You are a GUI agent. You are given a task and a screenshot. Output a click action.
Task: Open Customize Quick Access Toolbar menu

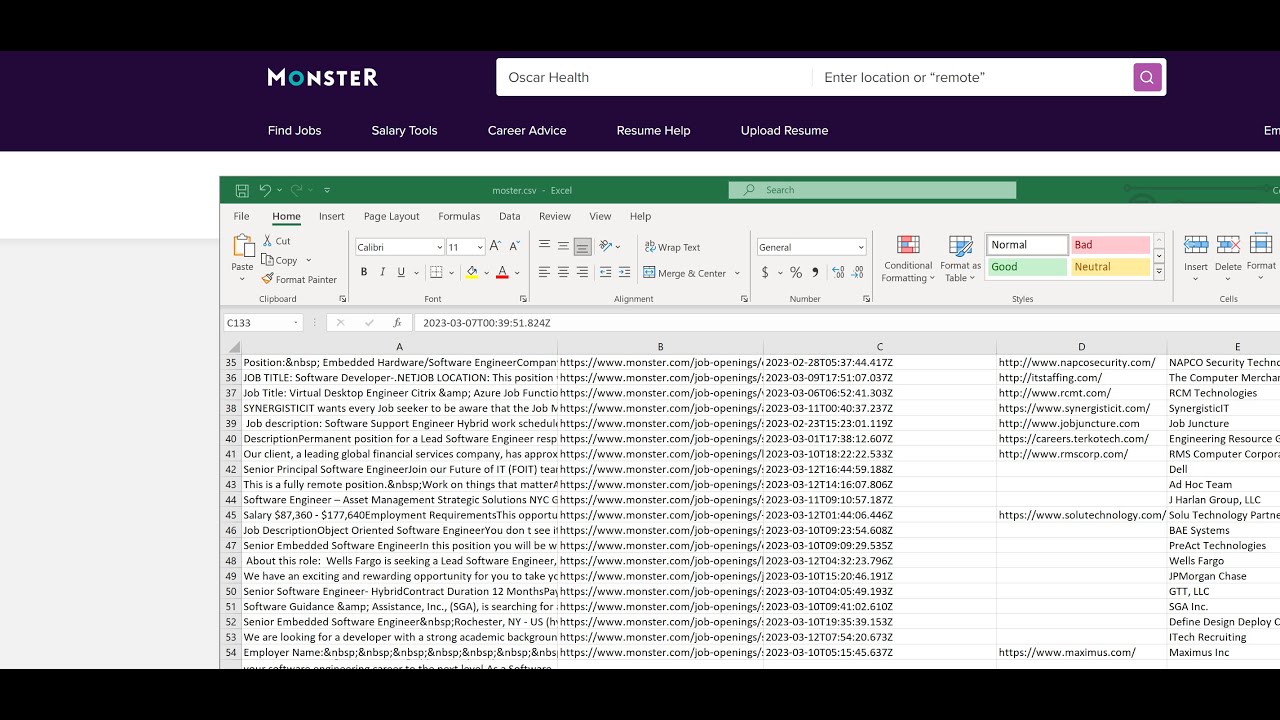pyautogui.click(x=327, y=190)
